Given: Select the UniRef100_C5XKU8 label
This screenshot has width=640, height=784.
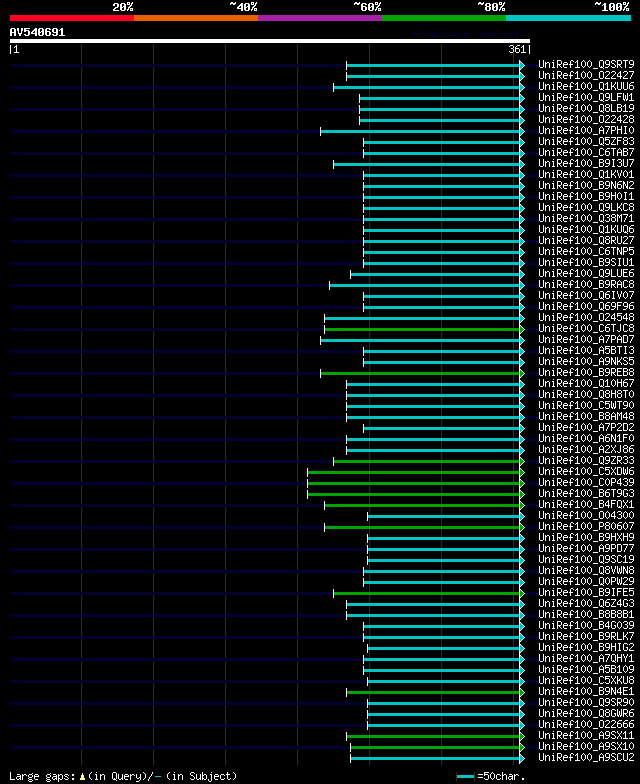Looking at the screenshot, I should [586, 680].
